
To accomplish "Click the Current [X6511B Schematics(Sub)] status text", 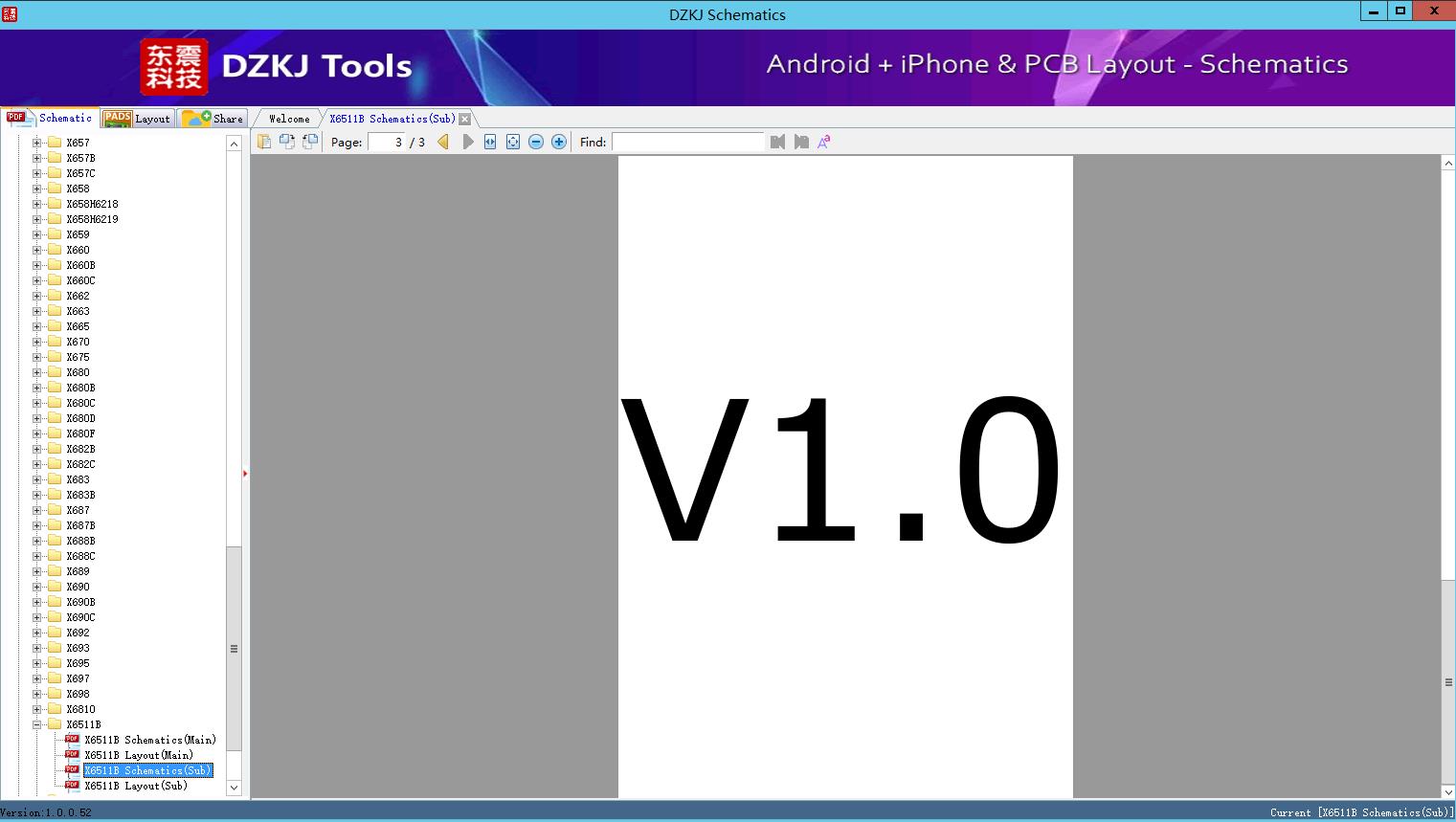I will [1362, 812].
